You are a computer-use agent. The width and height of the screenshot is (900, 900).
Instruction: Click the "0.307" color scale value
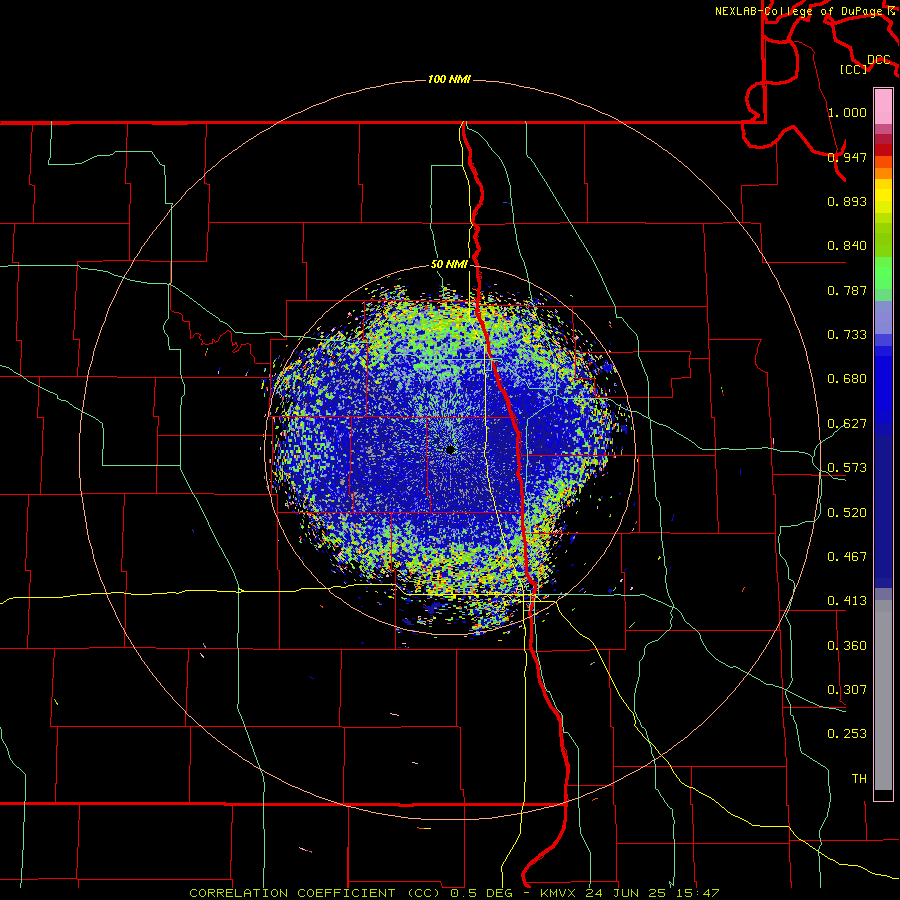pyautogui.click(x=847, y=690)
